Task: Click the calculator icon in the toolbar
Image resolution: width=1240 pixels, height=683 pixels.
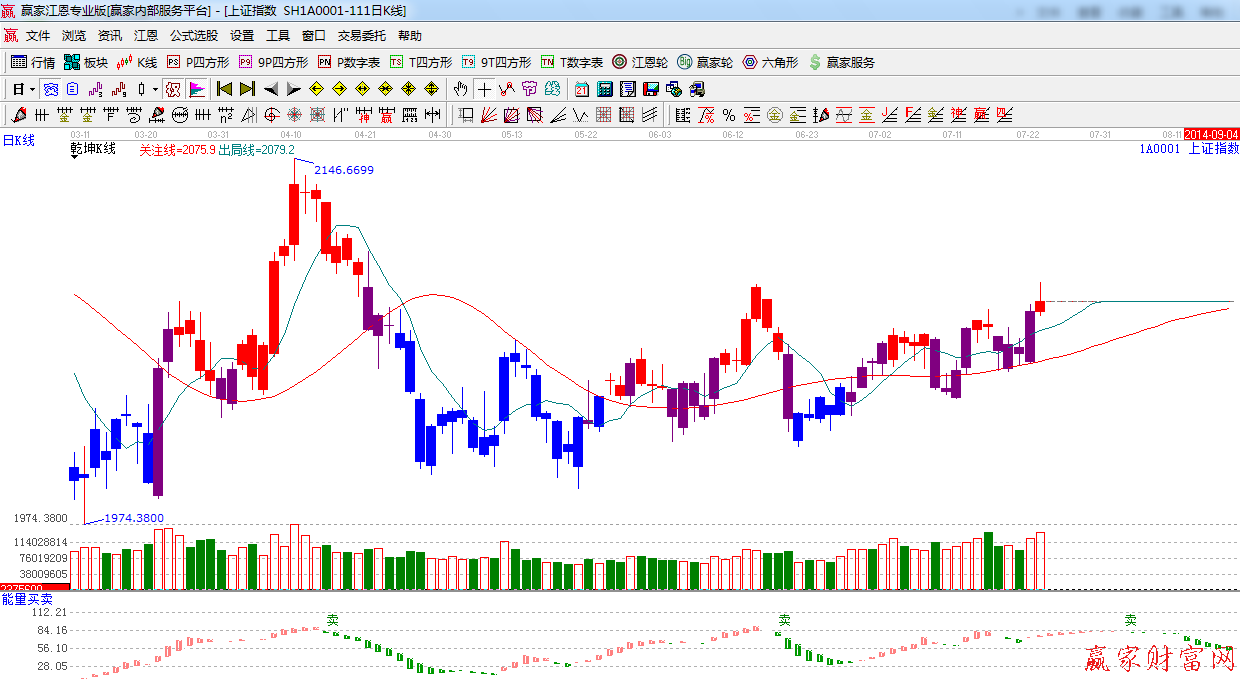Action: [x=605, y=89]
